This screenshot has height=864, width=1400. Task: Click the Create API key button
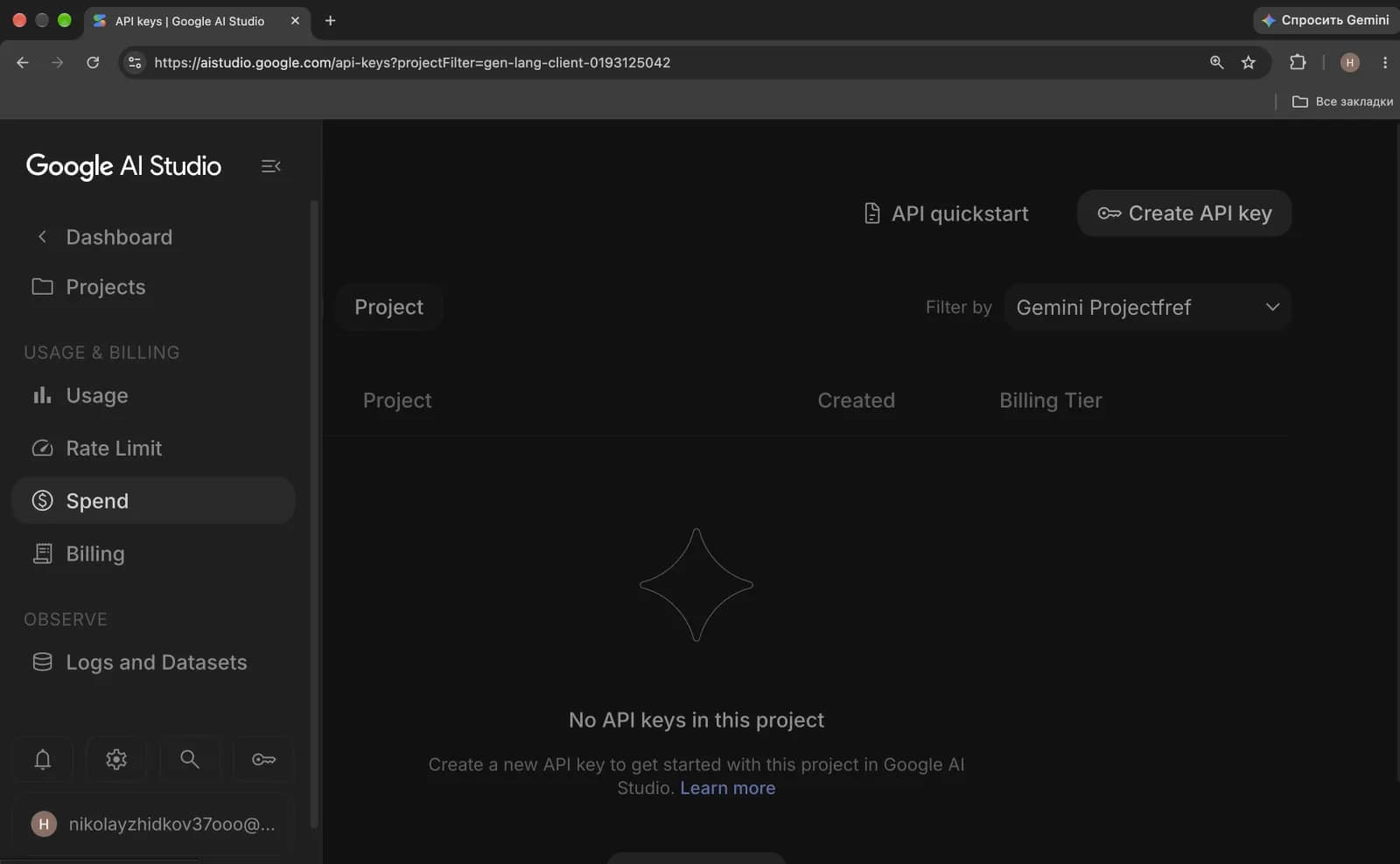coord(1184,213)
